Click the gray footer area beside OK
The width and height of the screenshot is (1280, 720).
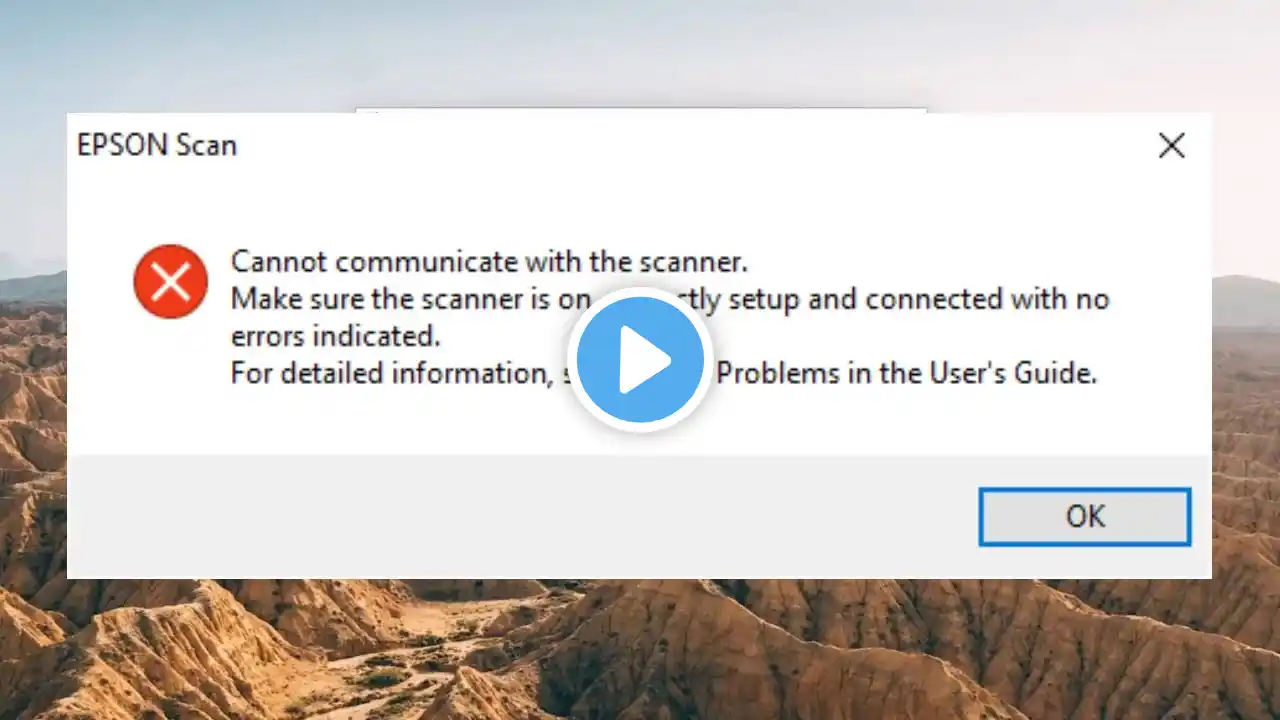pyautogui.click(x=520, y=516)
